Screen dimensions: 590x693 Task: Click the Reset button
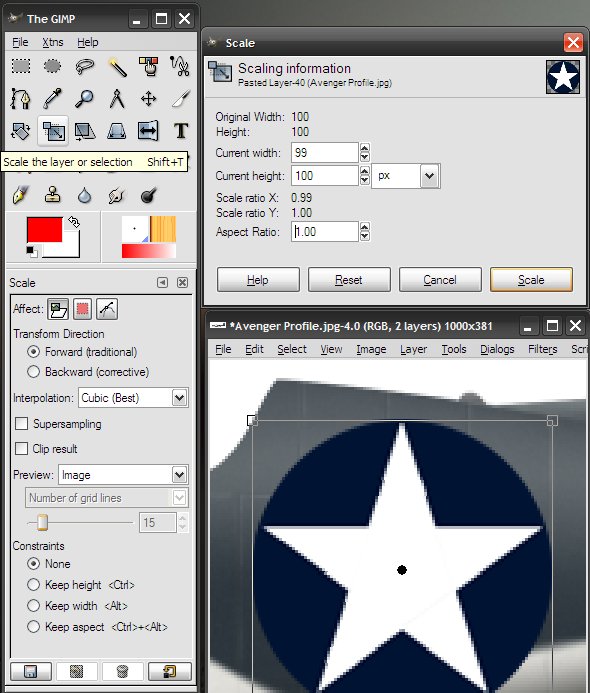pos(349,279)
